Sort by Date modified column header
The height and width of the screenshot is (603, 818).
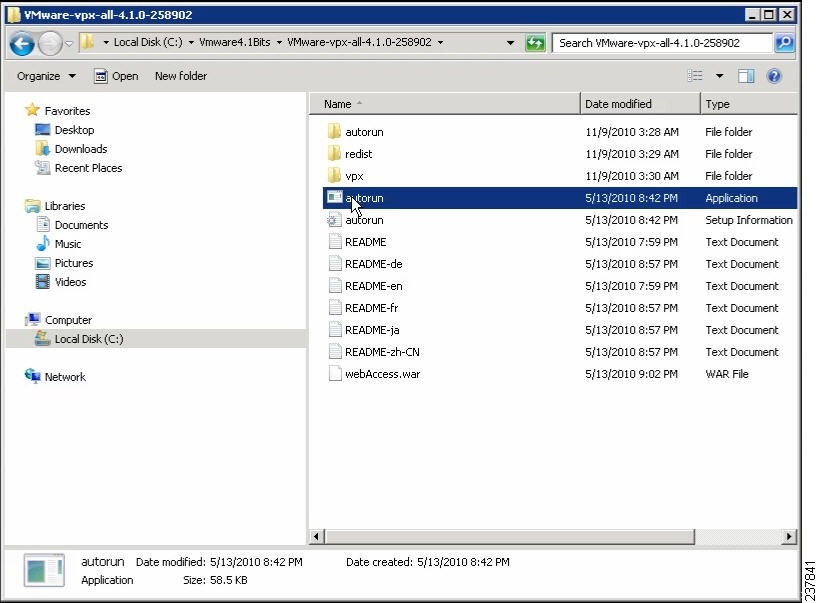tap(640, 104)
